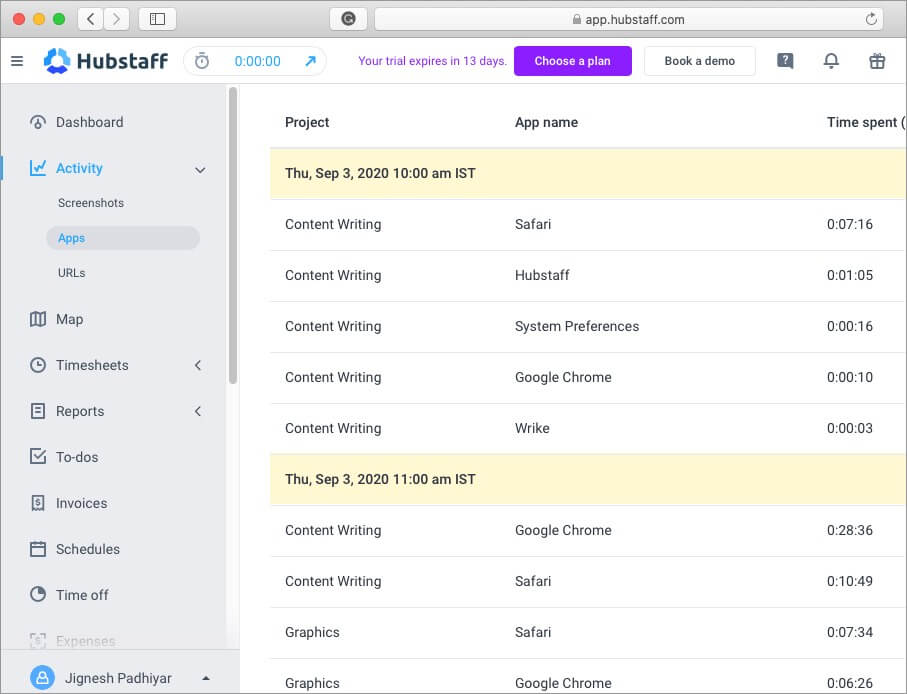Toggle the Safari sidebar button
This screenshot has height=694, width=907.
click(x=157, y=19)
